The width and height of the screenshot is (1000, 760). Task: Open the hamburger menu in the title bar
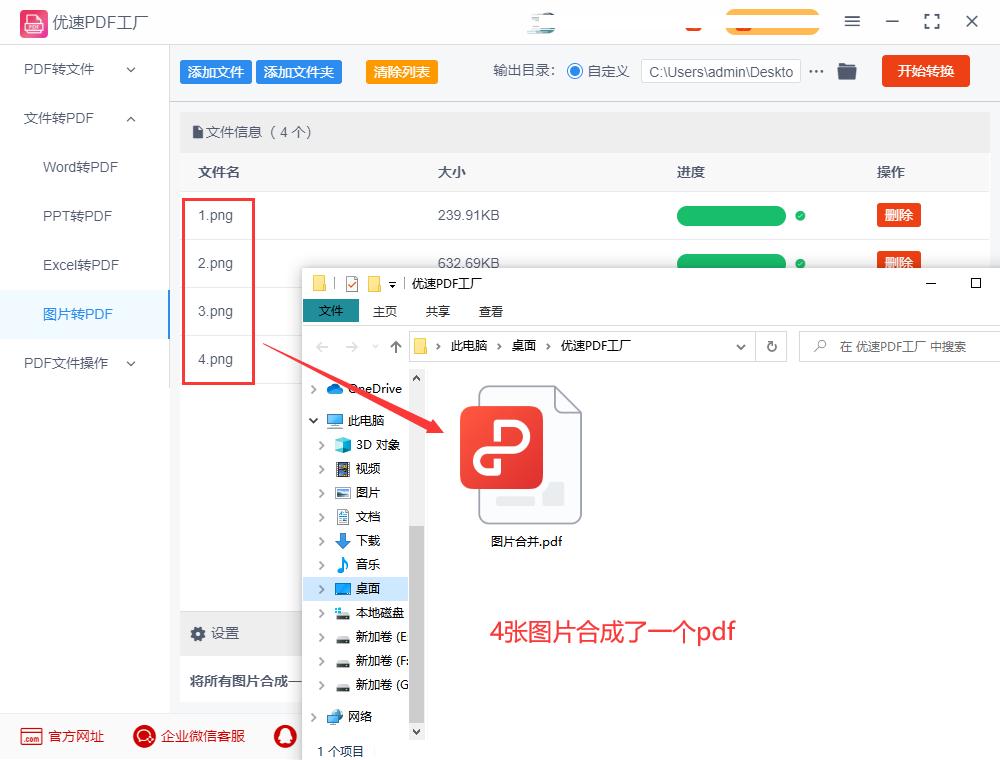coord(853,21)
